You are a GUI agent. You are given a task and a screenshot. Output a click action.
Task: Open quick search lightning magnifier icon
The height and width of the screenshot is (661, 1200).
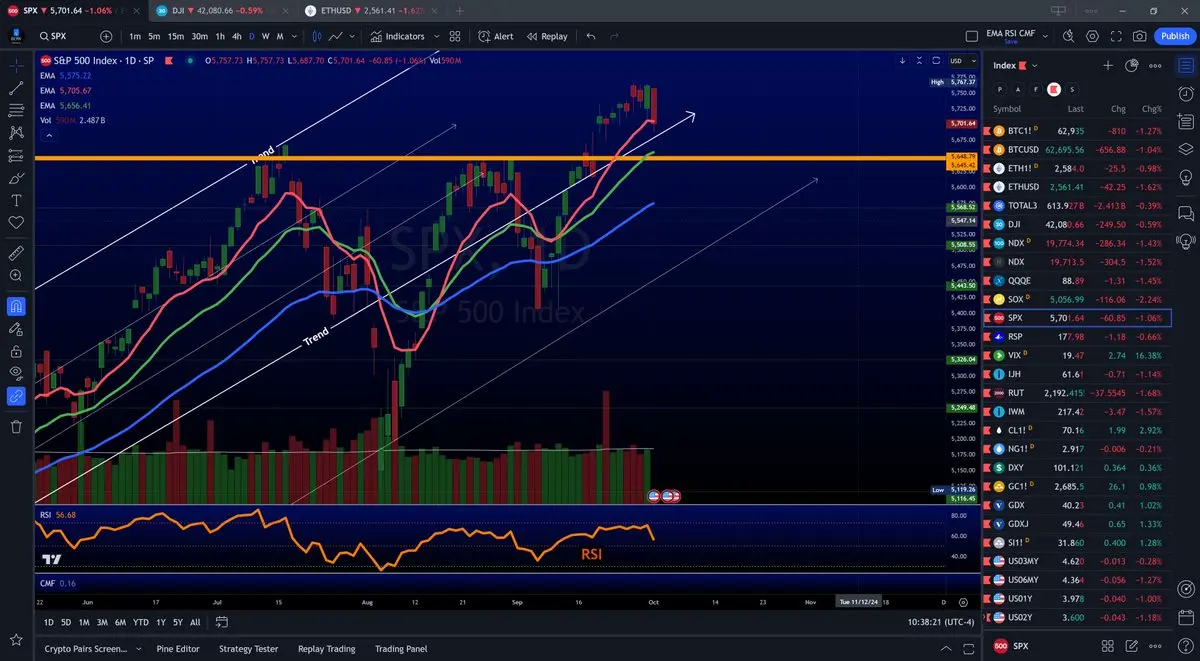(1069, 36)
